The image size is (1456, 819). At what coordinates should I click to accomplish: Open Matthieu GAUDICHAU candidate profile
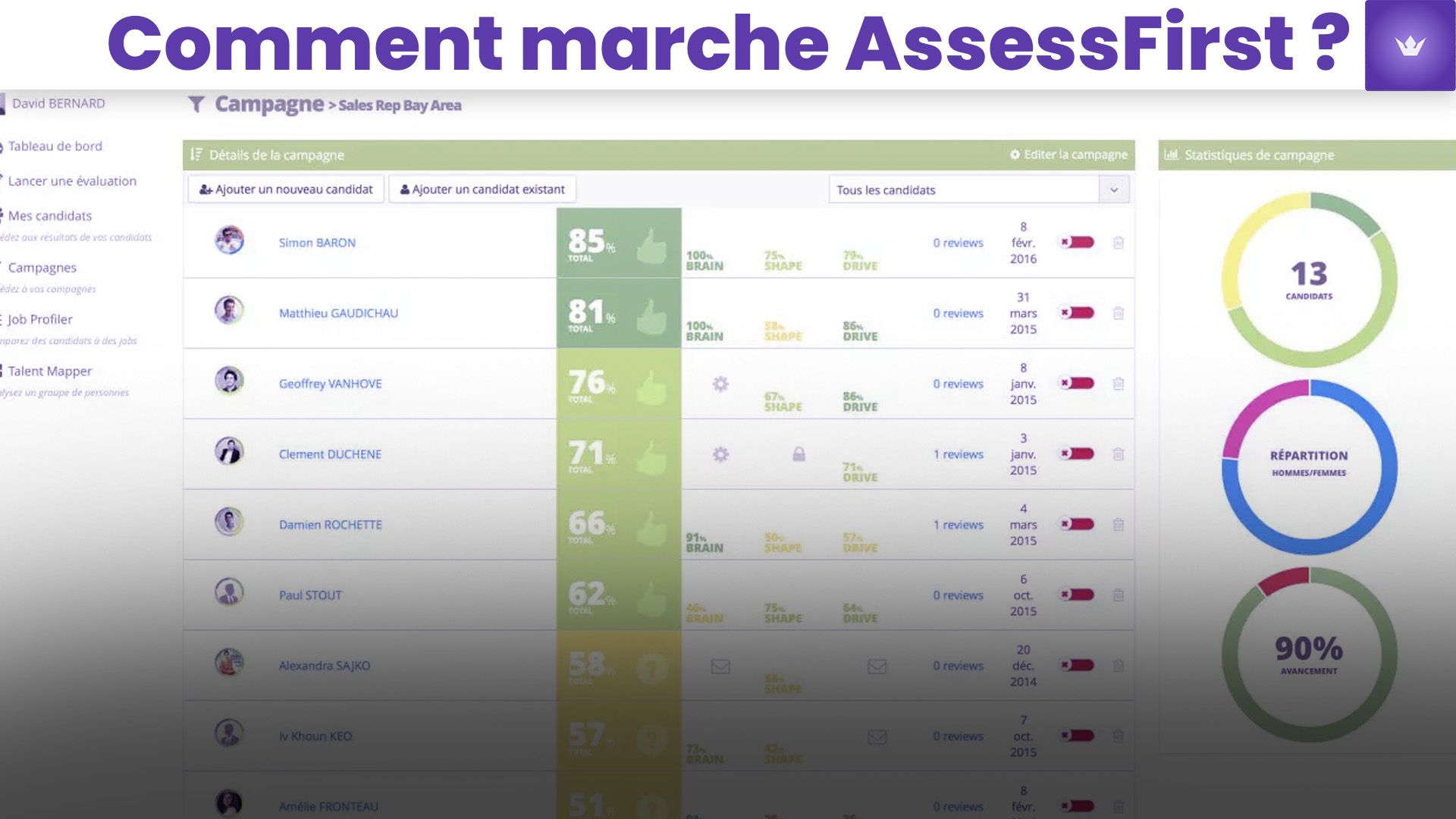[338, 313]
